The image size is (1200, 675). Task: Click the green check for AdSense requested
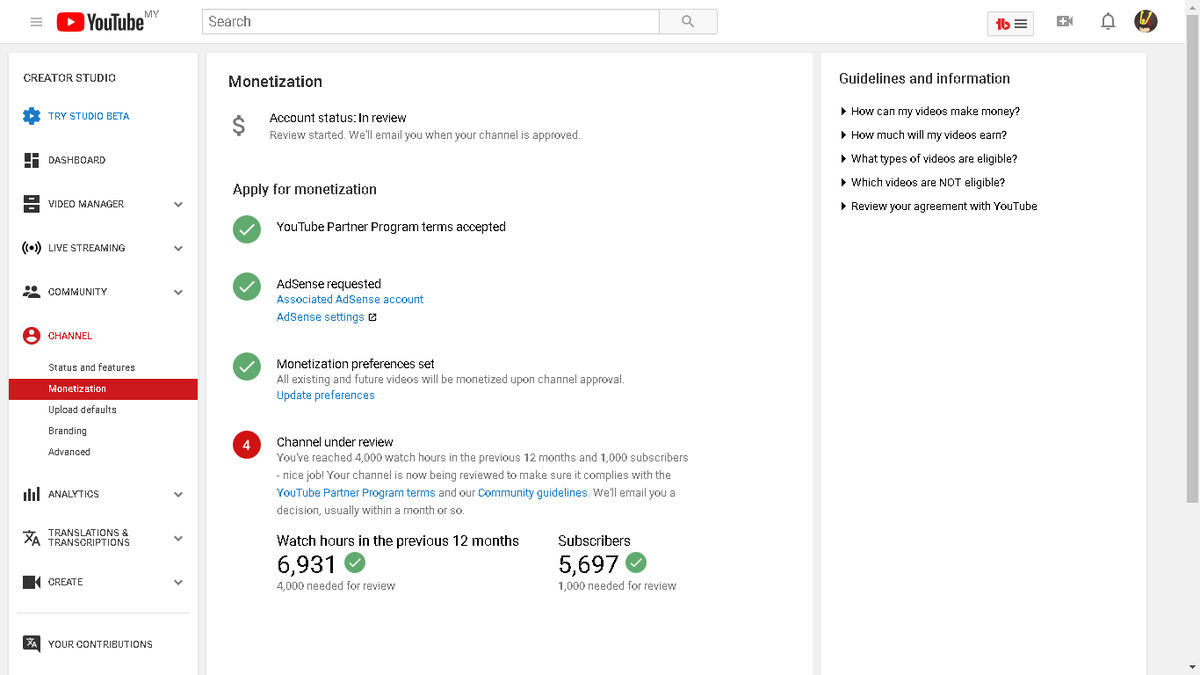pos(247,286)
